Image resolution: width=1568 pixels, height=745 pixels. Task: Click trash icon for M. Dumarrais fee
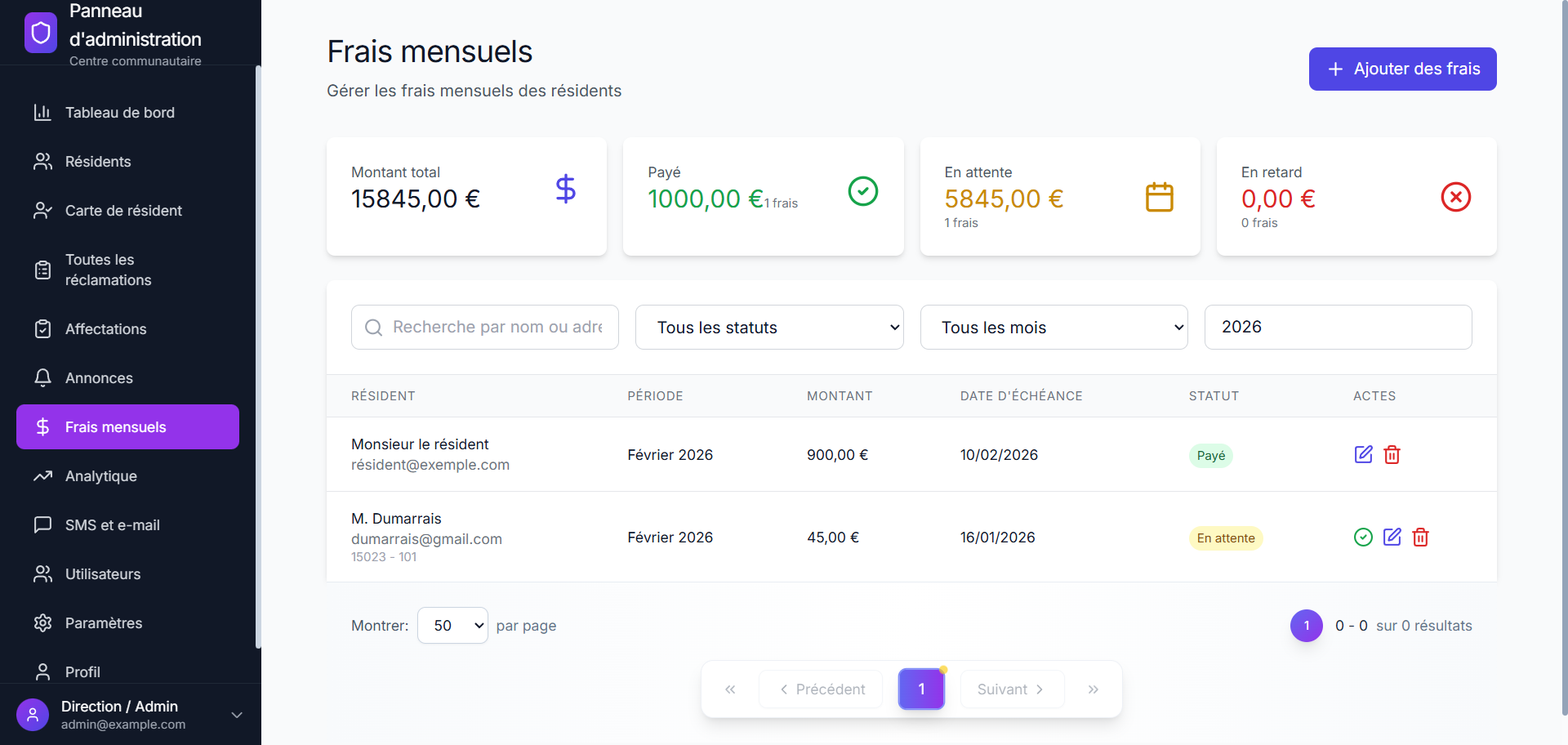pos(1420,537)
